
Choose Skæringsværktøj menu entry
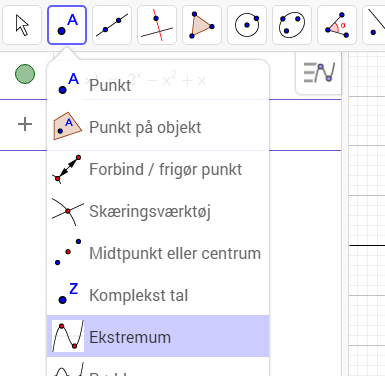(158, 211)
